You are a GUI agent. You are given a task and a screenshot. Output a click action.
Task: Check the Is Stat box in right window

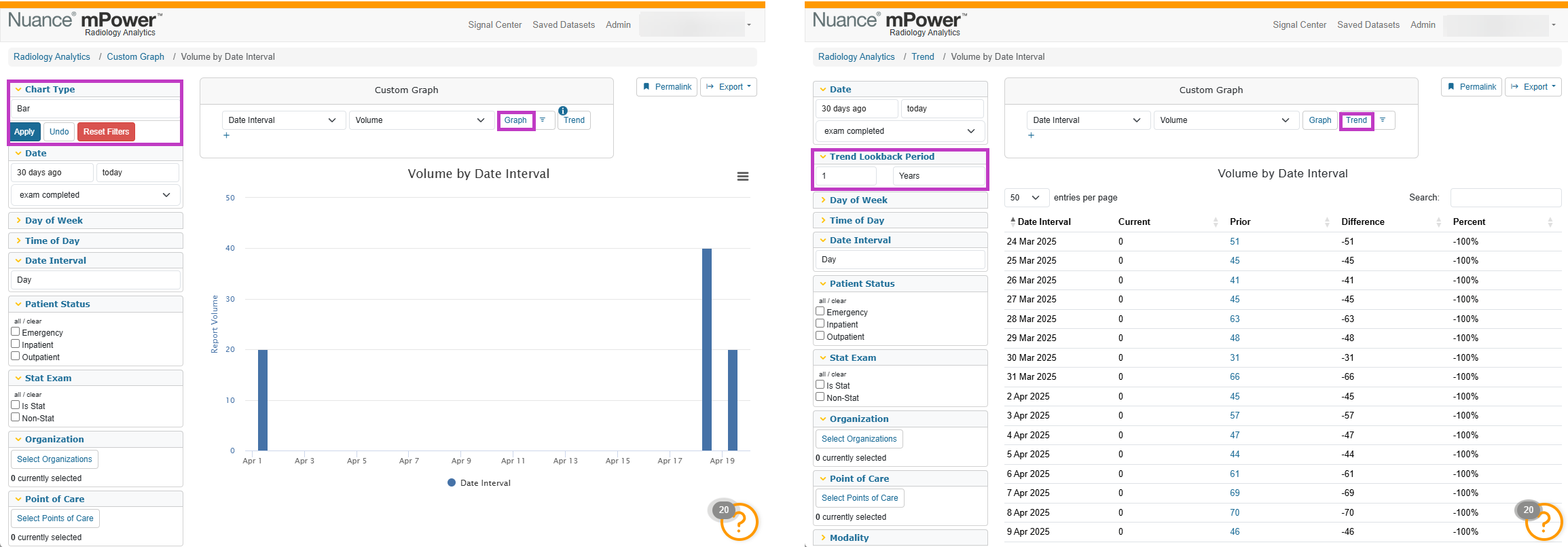(x=820, y=385)
